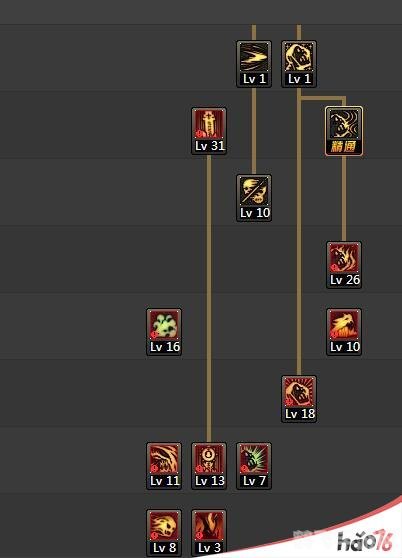Viewport: 402px width, 558px height.
Task: Select the Lv 10 yellow skull slash skill
Action: tap(254, 198)
